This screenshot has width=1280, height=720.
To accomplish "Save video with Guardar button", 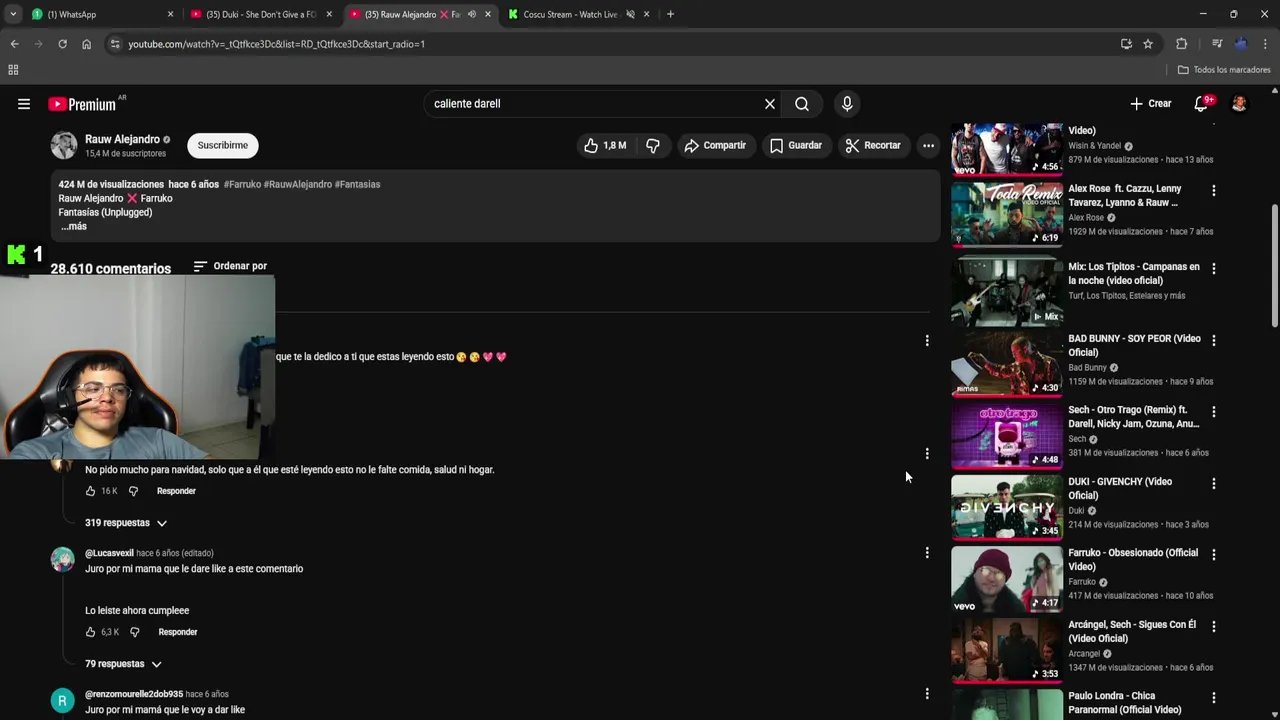I will tap(796, 145).
